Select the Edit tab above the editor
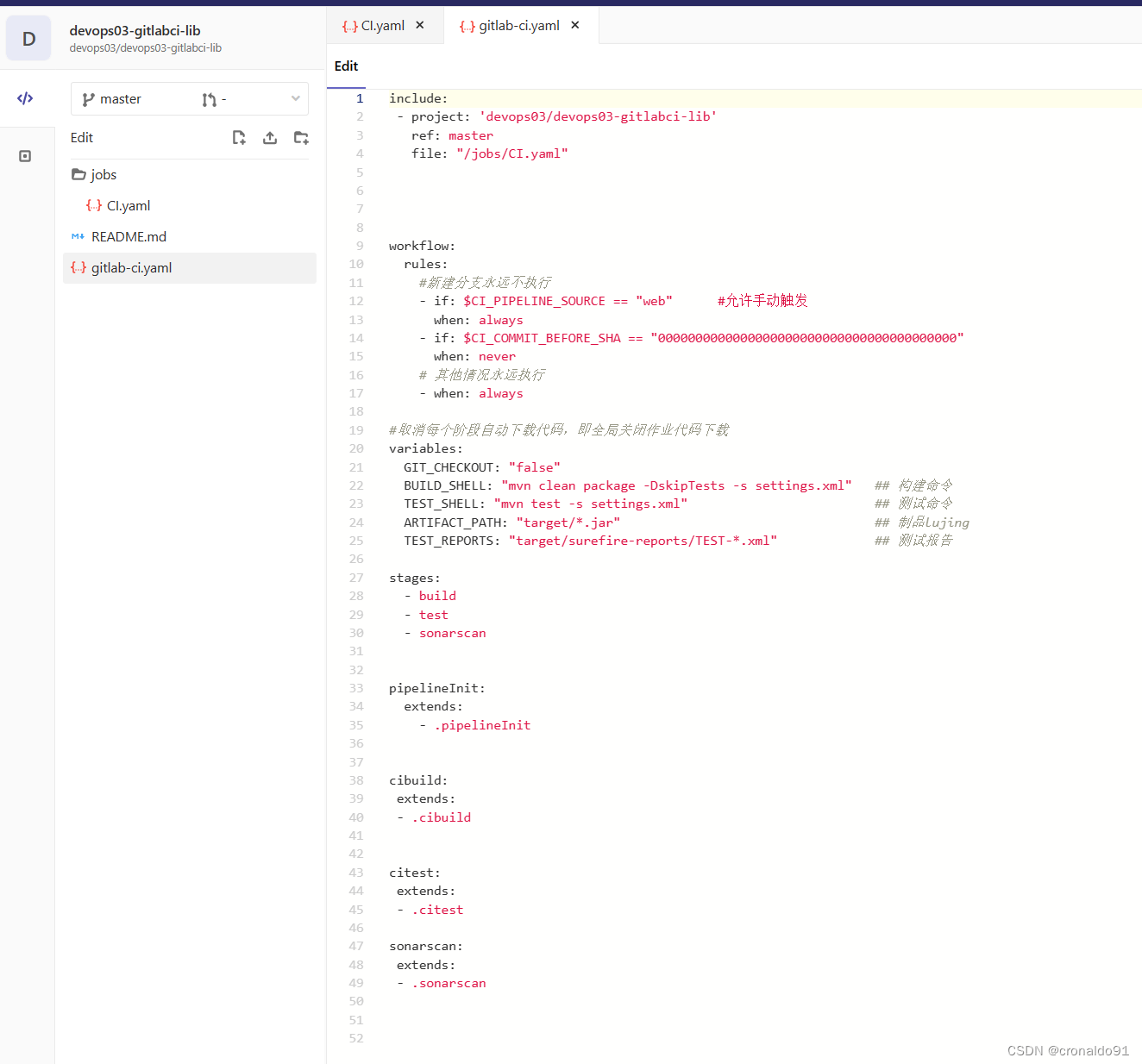 coord(346,66)
